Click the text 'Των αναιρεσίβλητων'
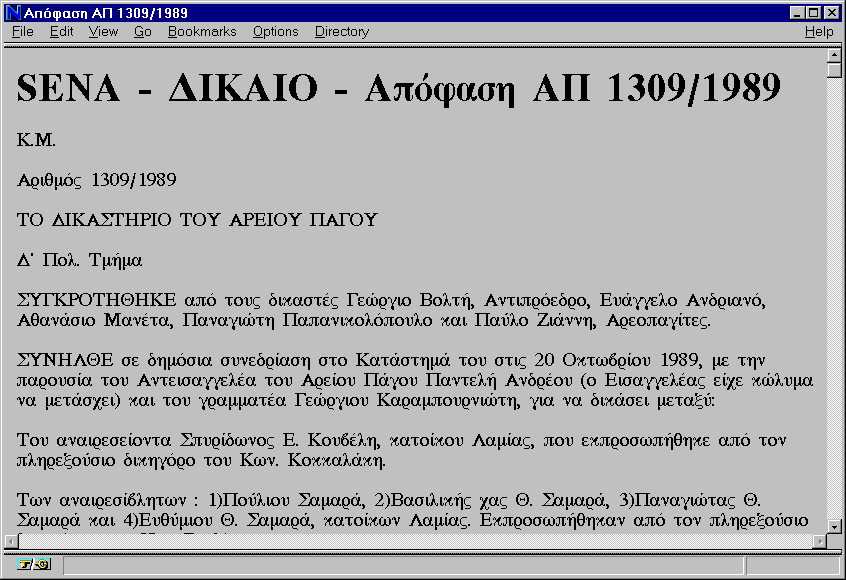 (x=101, y=500)
